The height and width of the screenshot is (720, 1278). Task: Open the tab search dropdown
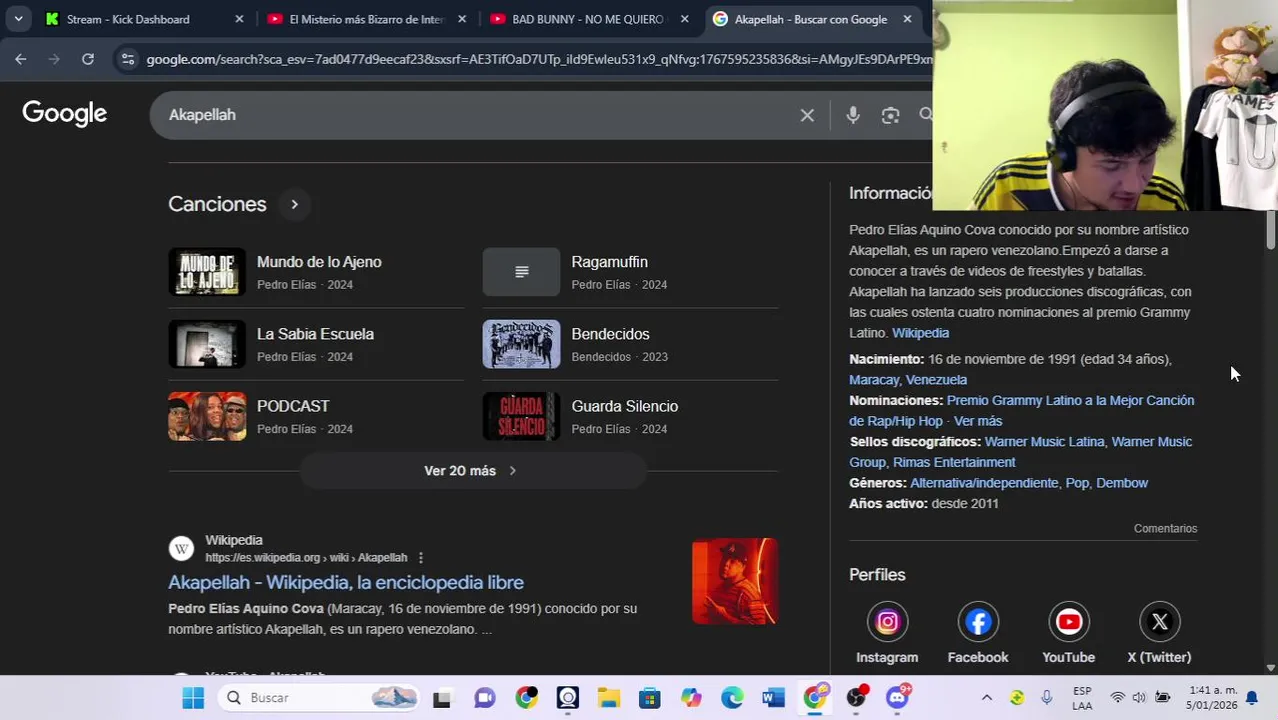click(x=18, y=18)
